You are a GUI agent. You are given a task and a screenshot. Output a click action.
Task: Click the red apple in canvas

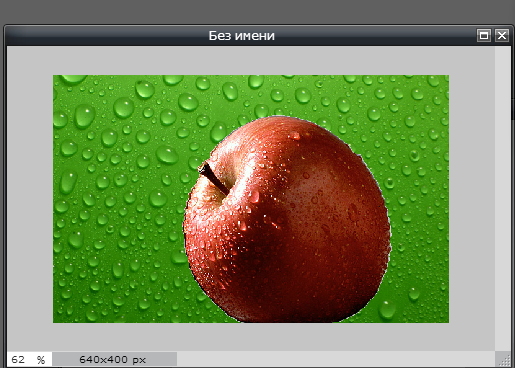(287, 220)
